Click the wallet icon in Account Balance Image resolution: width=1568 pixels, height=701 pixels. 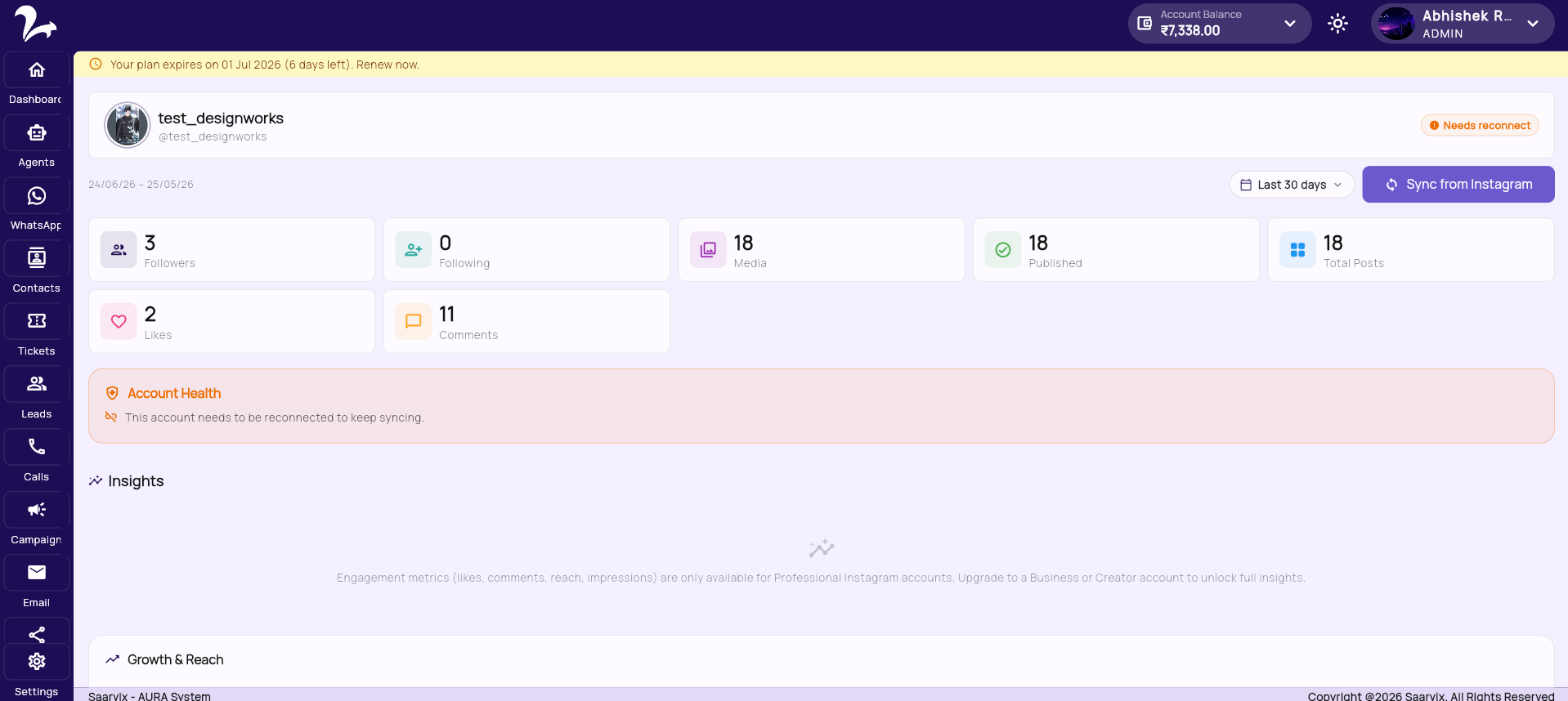[1145, 24]
